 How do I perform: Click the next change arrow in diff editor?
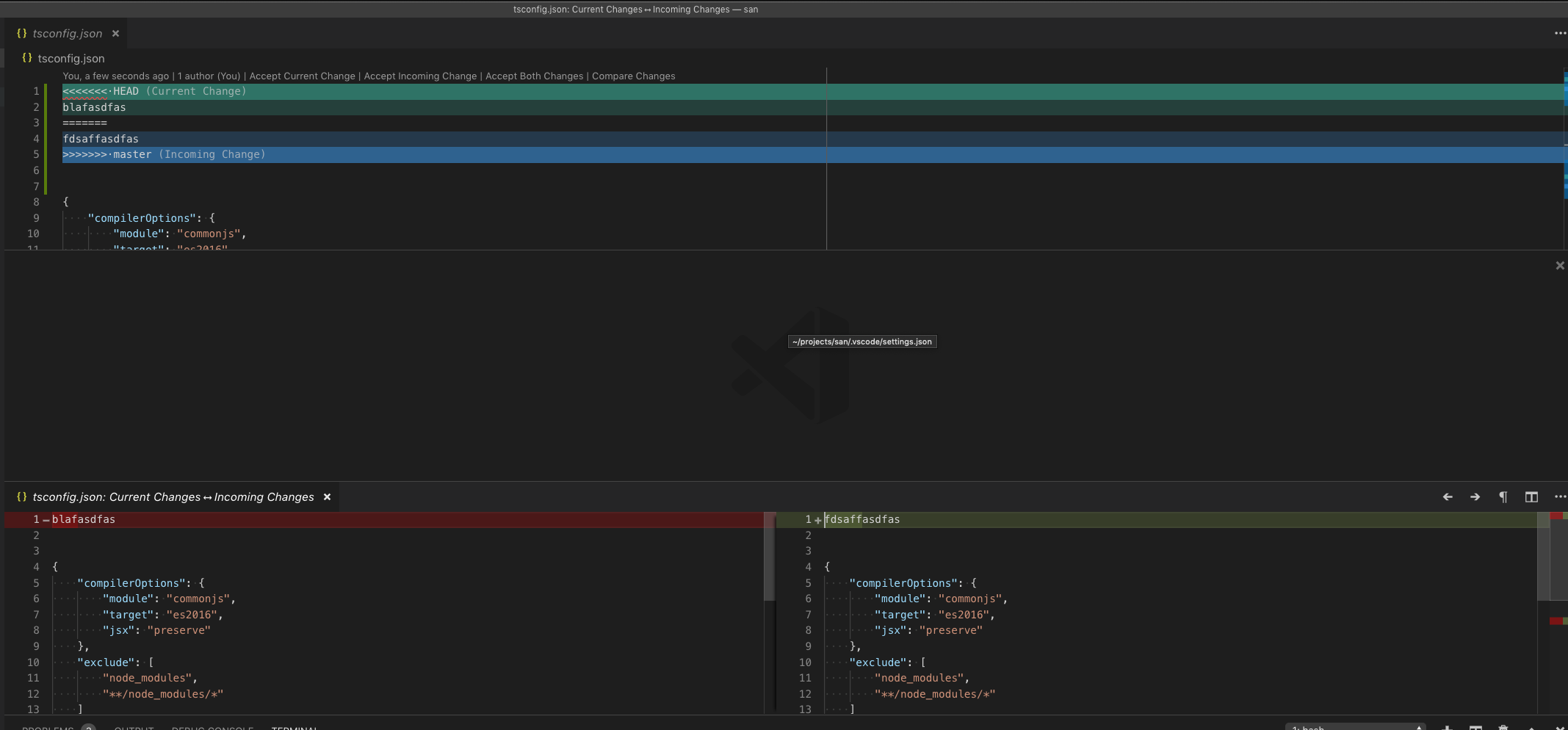tap(1473, 497)
